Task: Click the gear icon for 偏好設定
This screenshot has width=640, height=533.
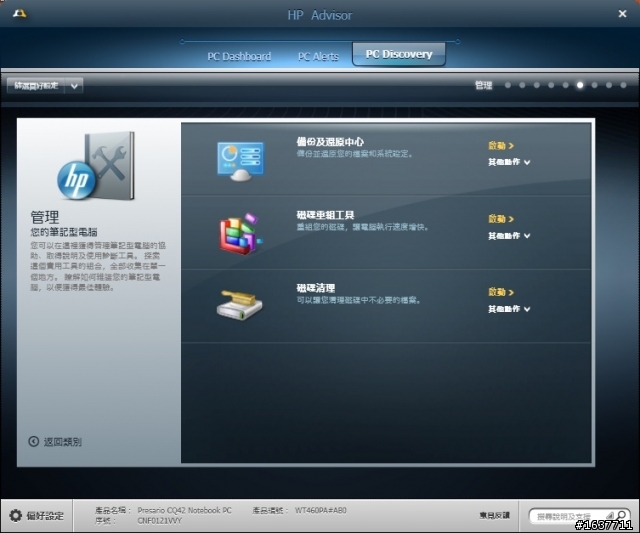Action: (16, 515)
